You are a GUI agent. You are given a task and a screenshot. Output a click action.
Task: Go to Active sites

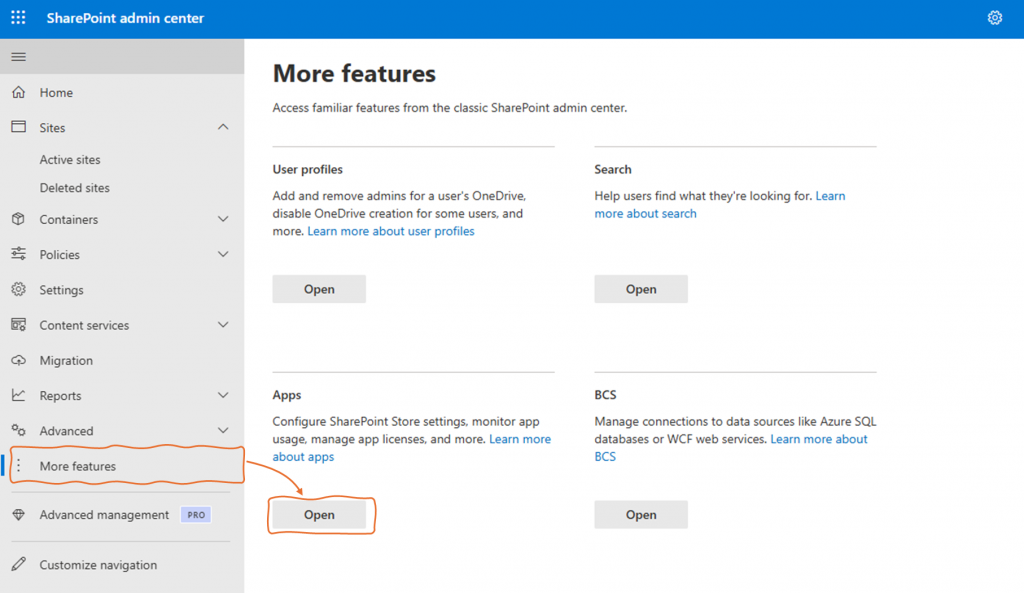[x=70, y=160]
